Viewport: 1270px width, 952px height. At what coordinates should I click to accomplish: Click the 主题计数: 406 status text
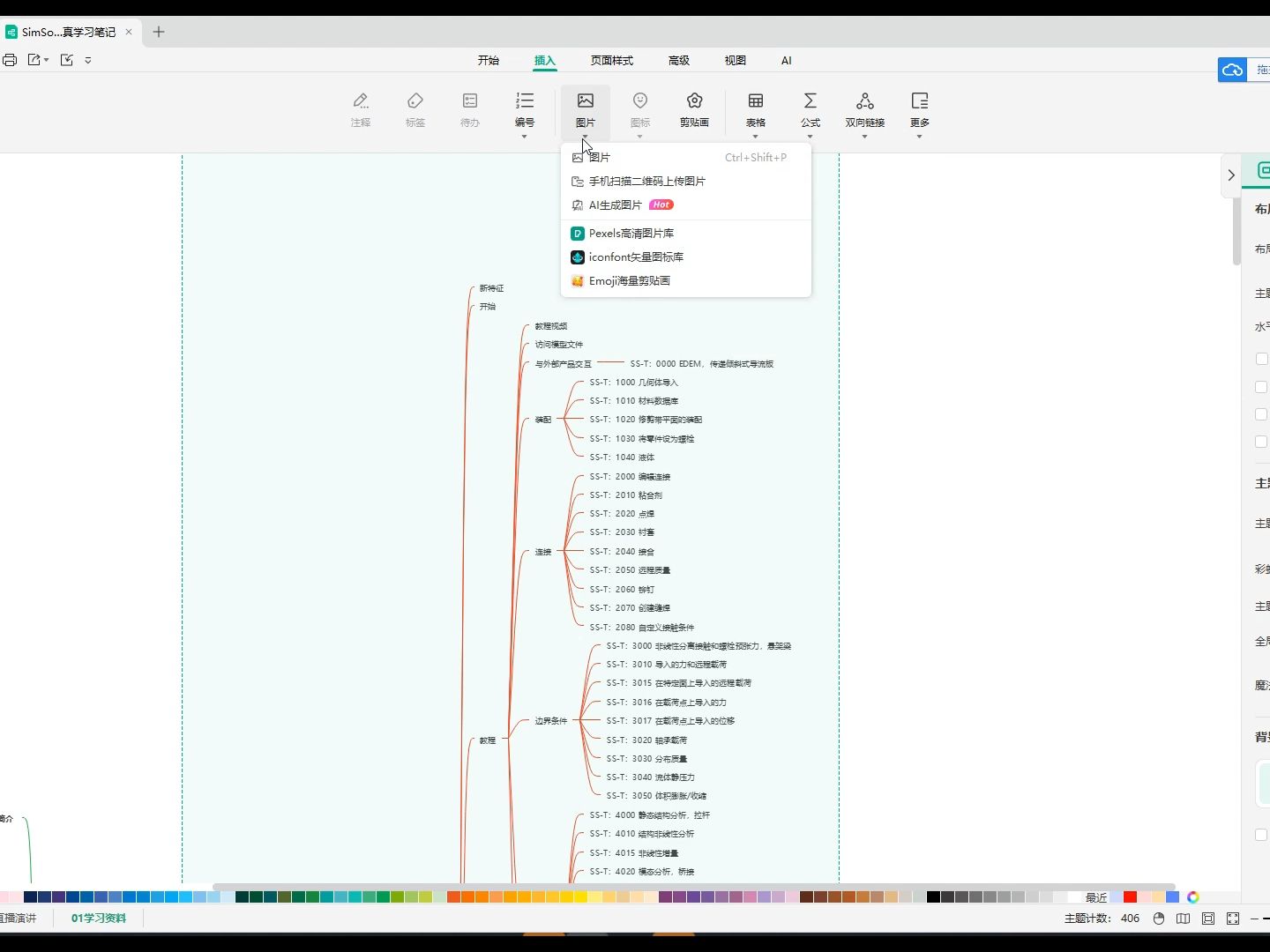1102,919
